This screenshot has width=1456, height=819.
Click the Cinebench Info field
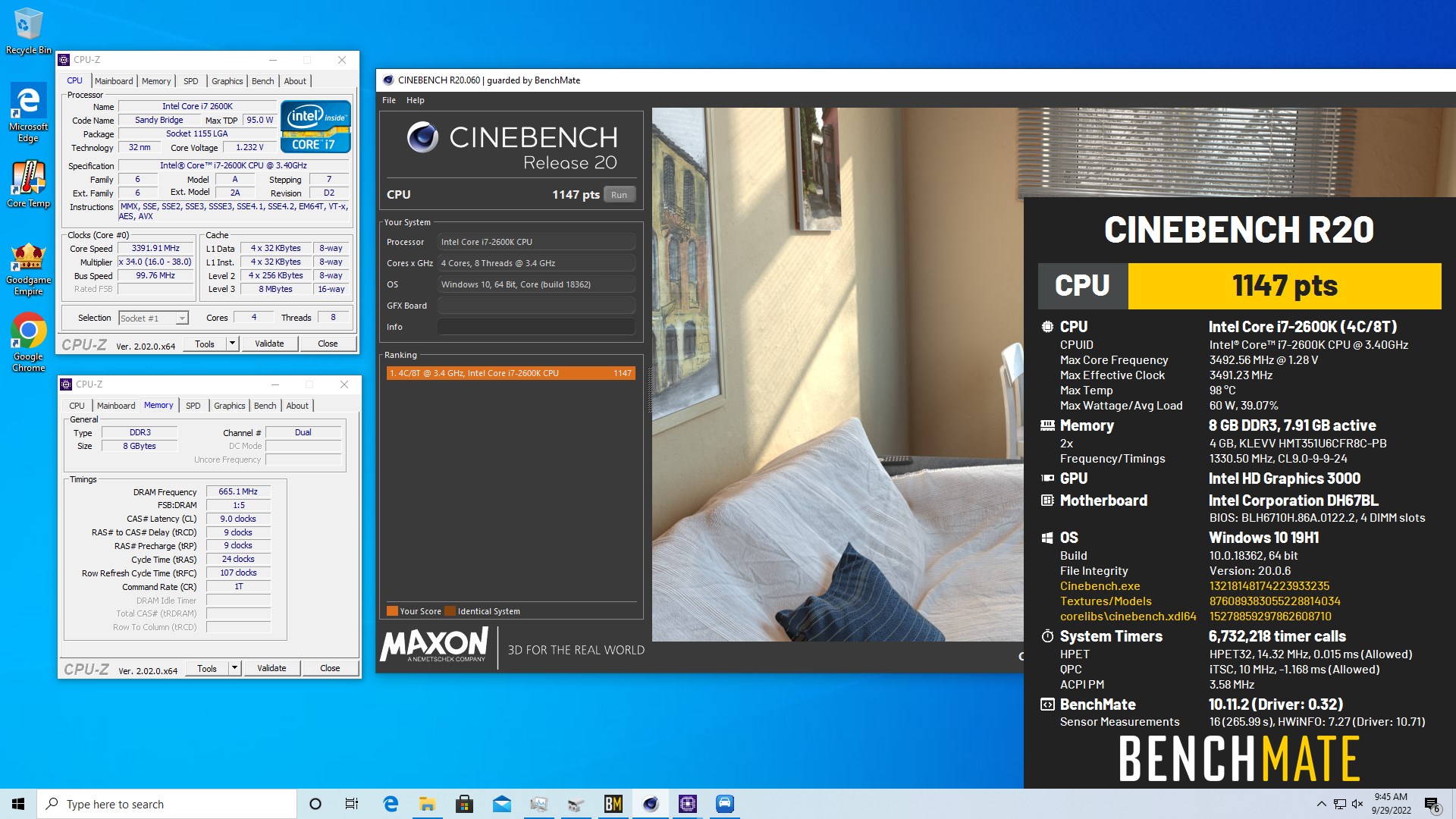[x=535, y=327]
